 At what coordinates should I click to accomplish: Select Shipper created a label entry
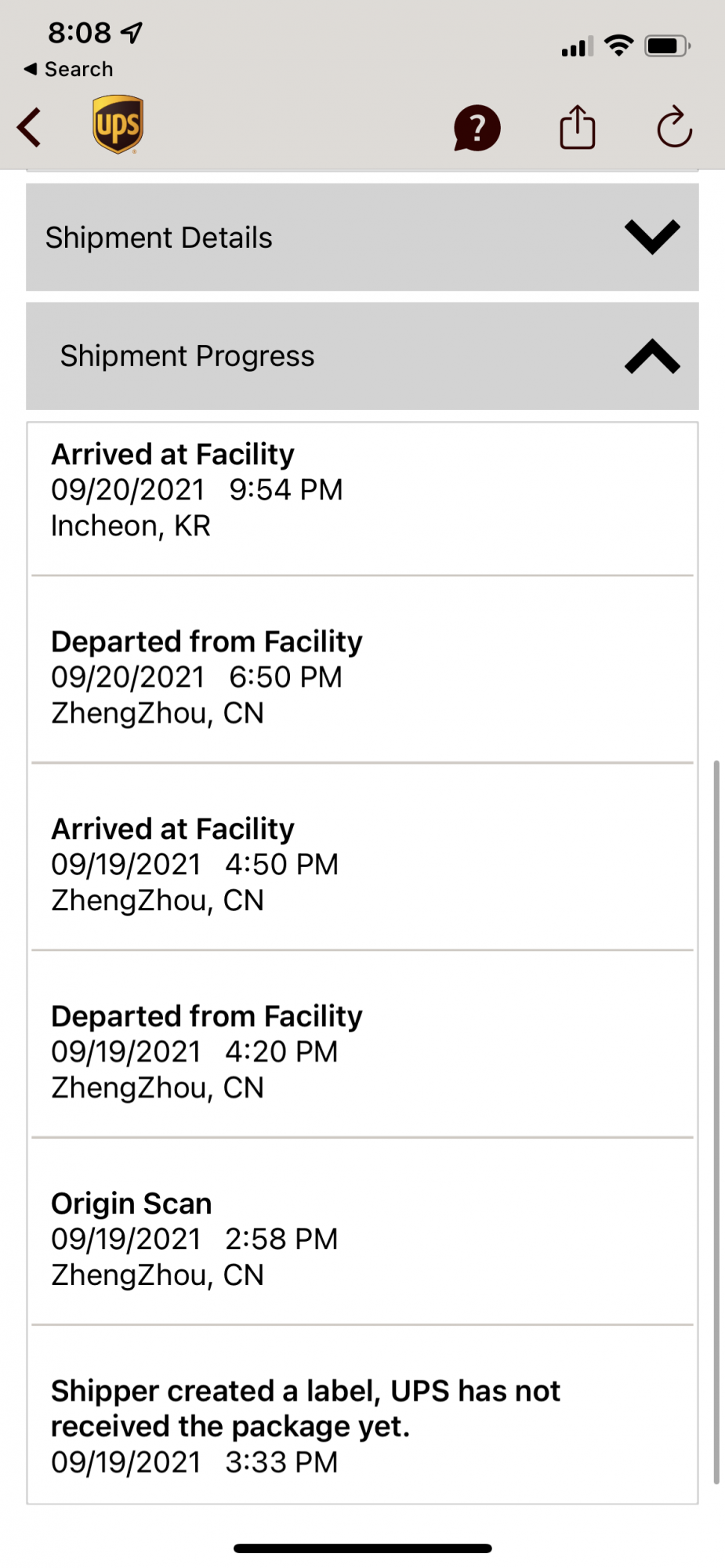[x=362, y=1414]
